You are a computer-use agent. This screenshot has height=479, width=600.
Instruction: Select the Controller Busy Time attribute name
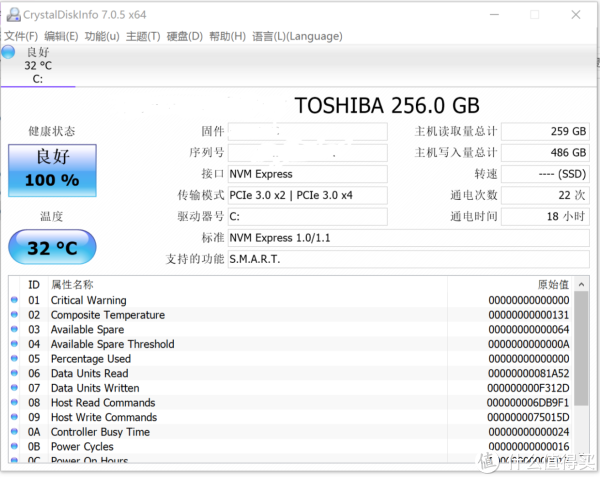[x=100, y=432]
